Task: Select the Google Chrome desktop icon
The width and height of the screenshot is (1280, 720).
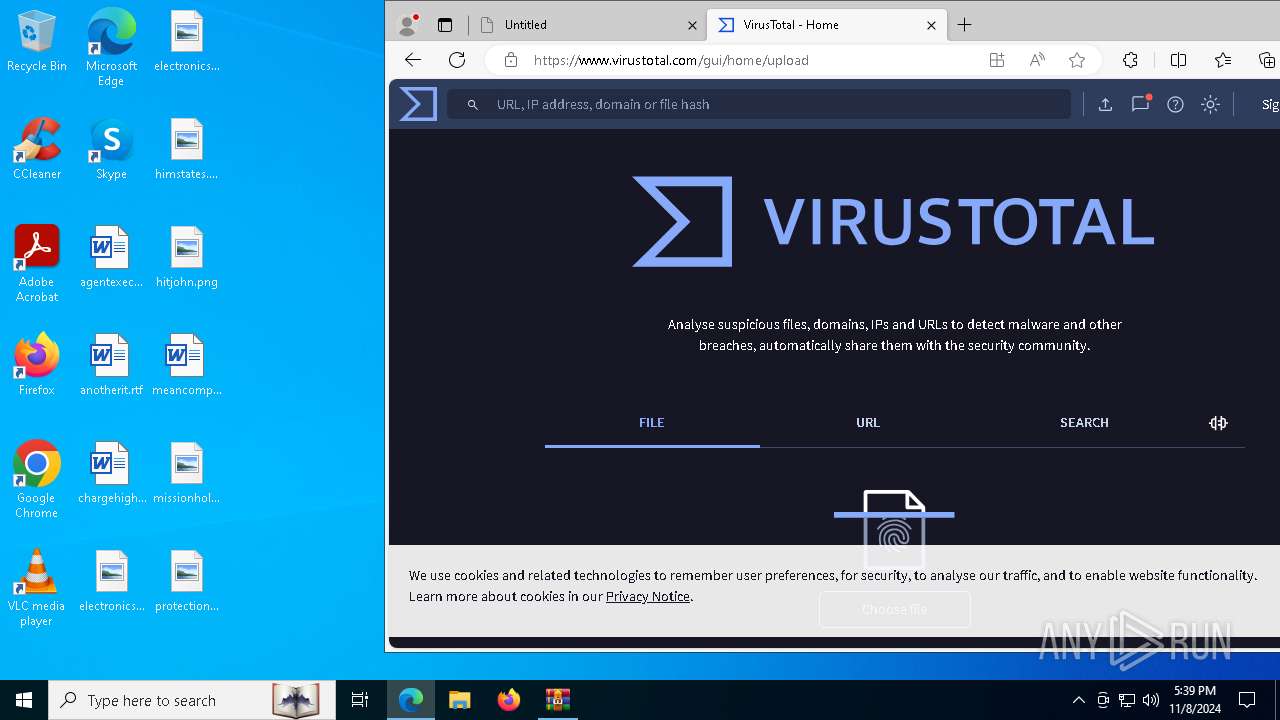Action: [37, 479]
